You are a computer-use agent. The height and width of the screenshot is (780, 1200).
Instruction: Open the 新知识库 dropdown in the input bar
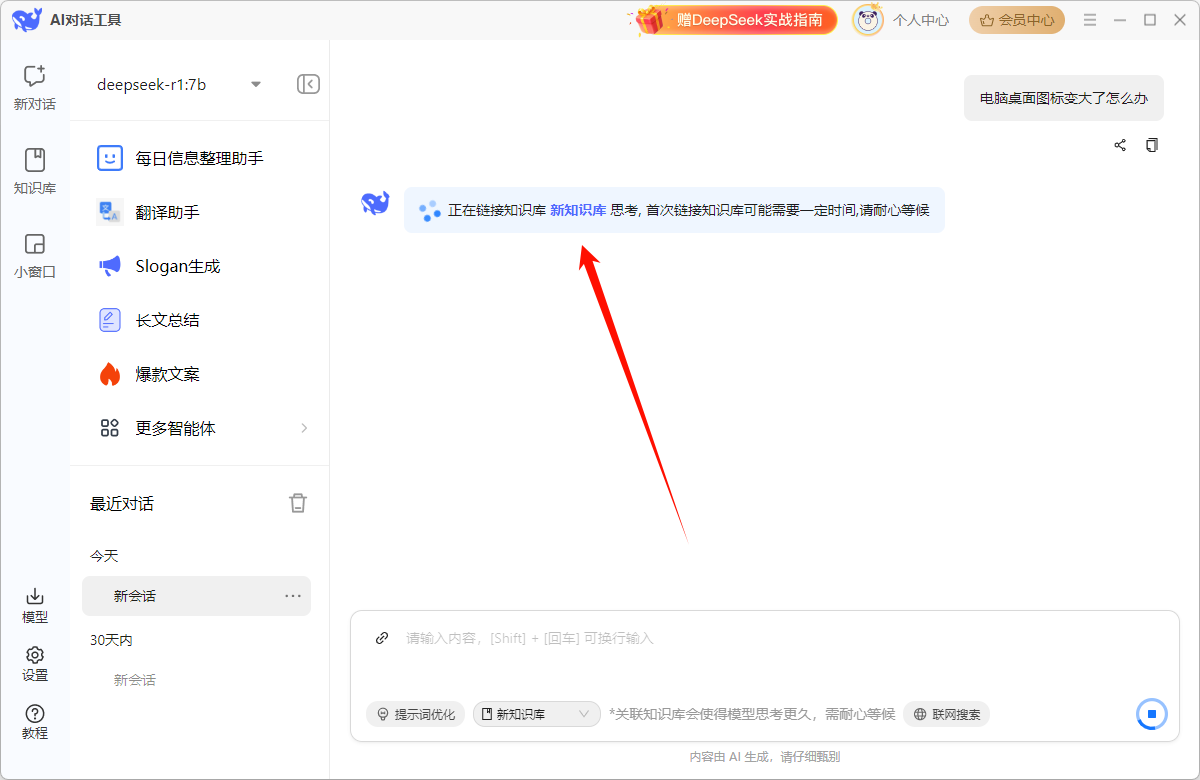[536, 714]
